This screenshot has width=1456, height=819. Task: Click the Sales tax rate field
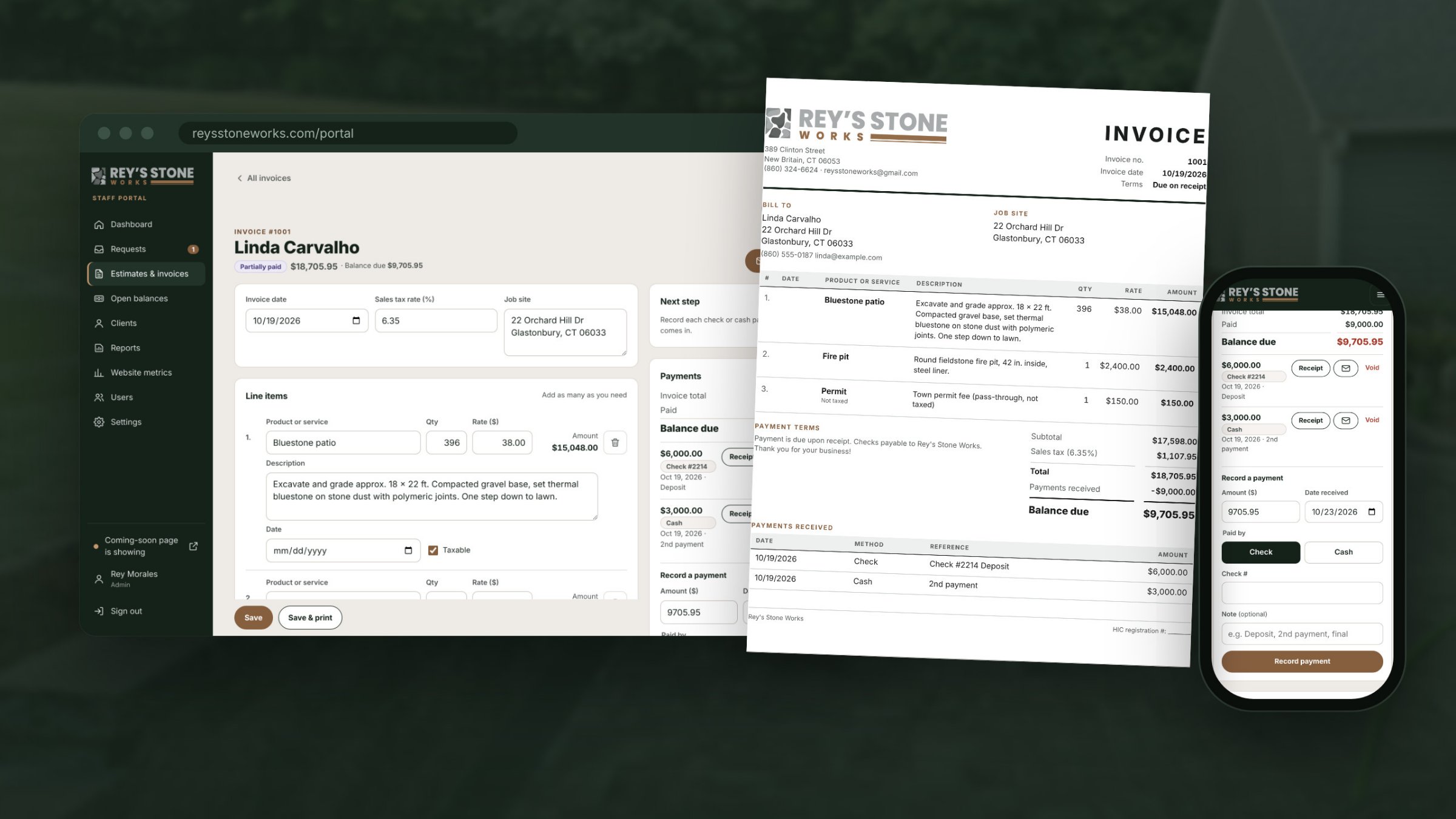click(x=436, y=321)
